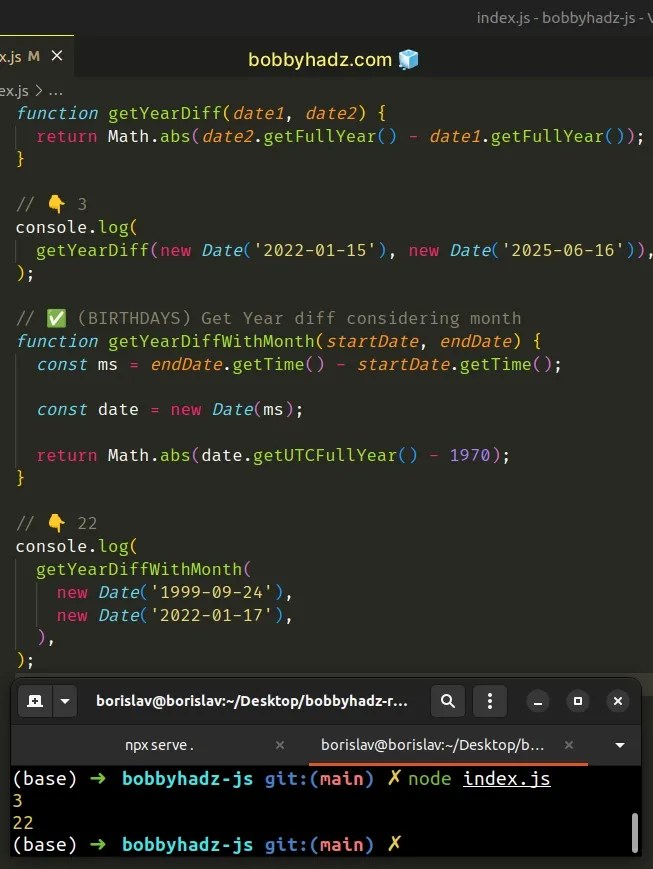Maximize the terminal window
Viewport: 653px width, 869px height.
pos(578,701)
